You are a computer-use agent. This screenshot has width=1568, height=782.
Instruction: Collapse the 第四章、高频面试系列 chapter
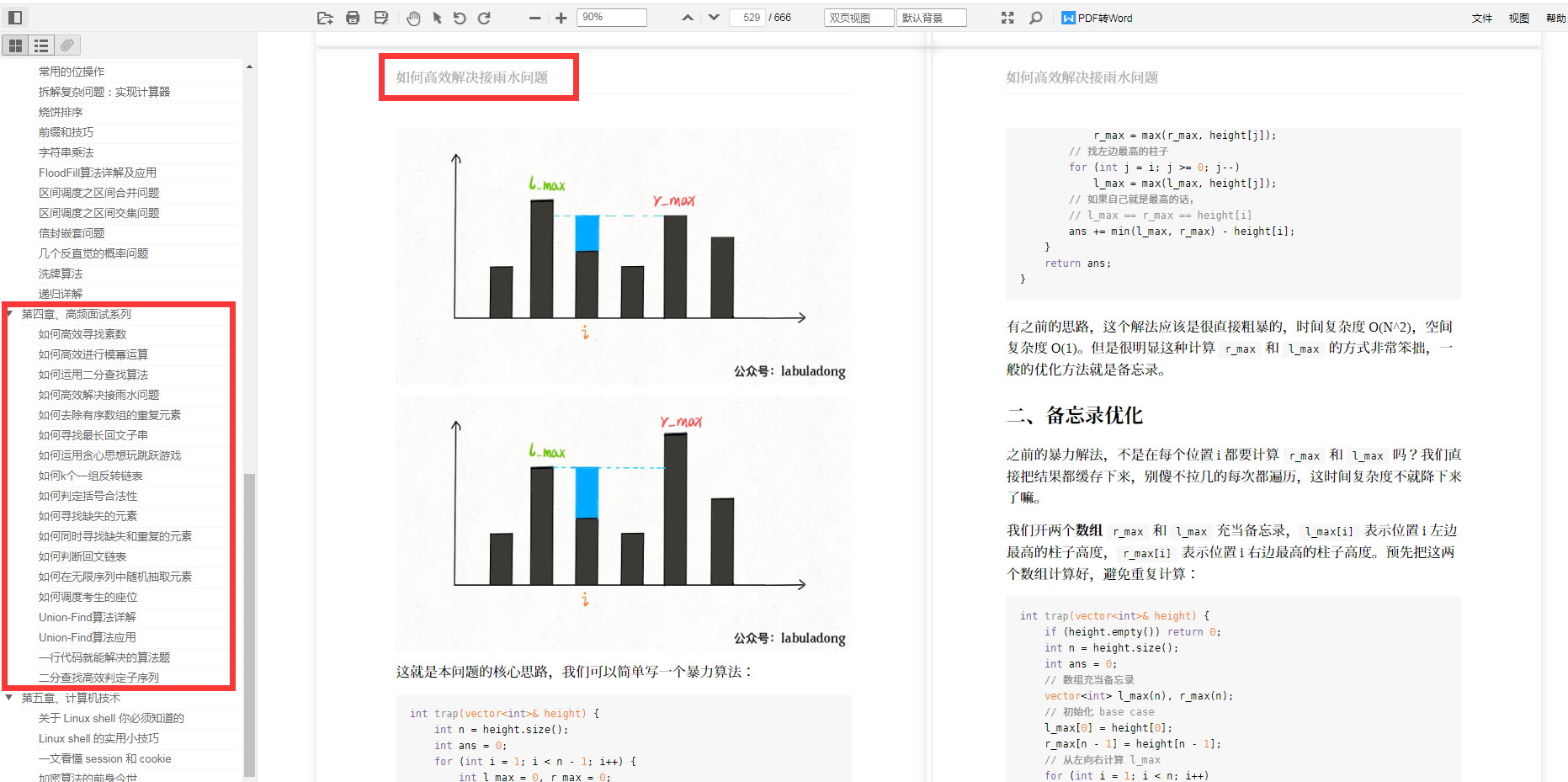pos(9,313)
